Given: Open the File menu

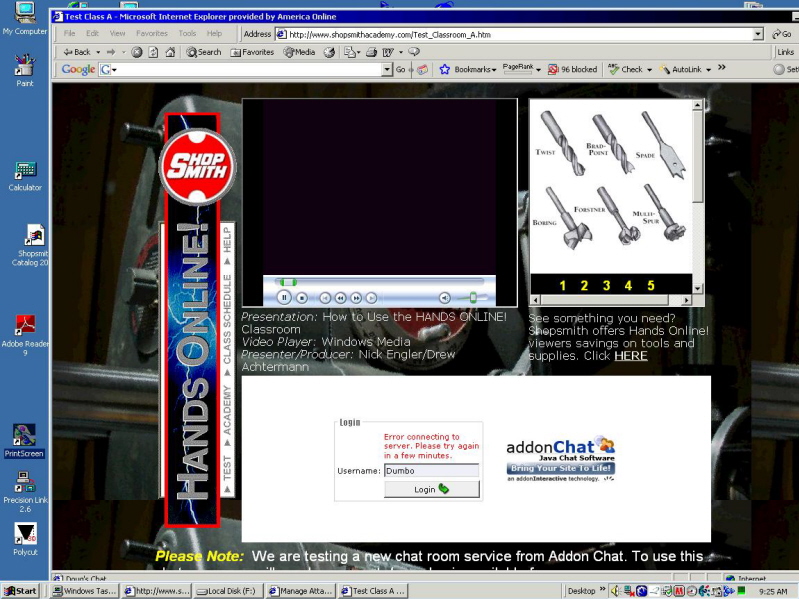Looking at the screenshot, I should point(69,33).
